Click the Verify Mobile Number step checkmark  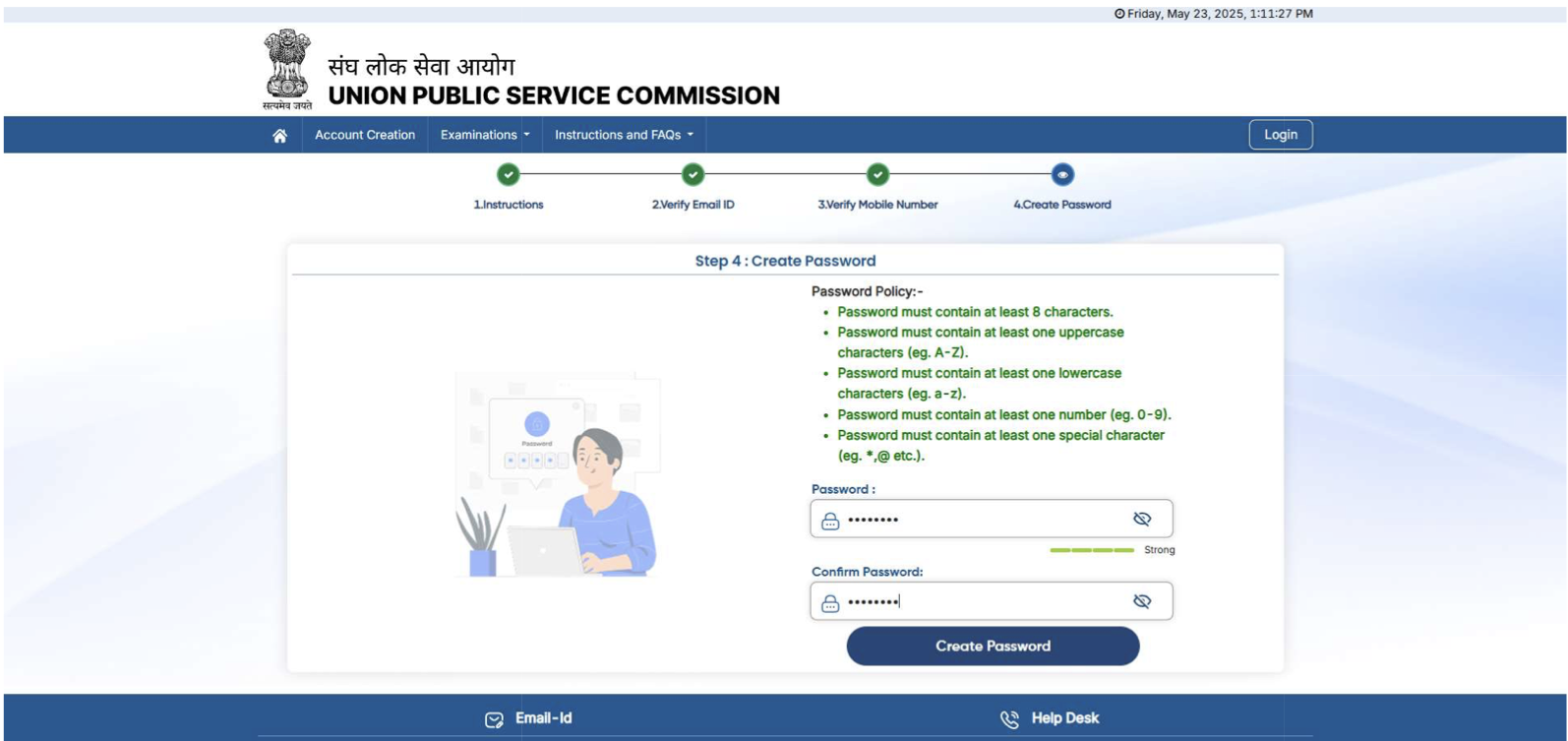point(877,174)
